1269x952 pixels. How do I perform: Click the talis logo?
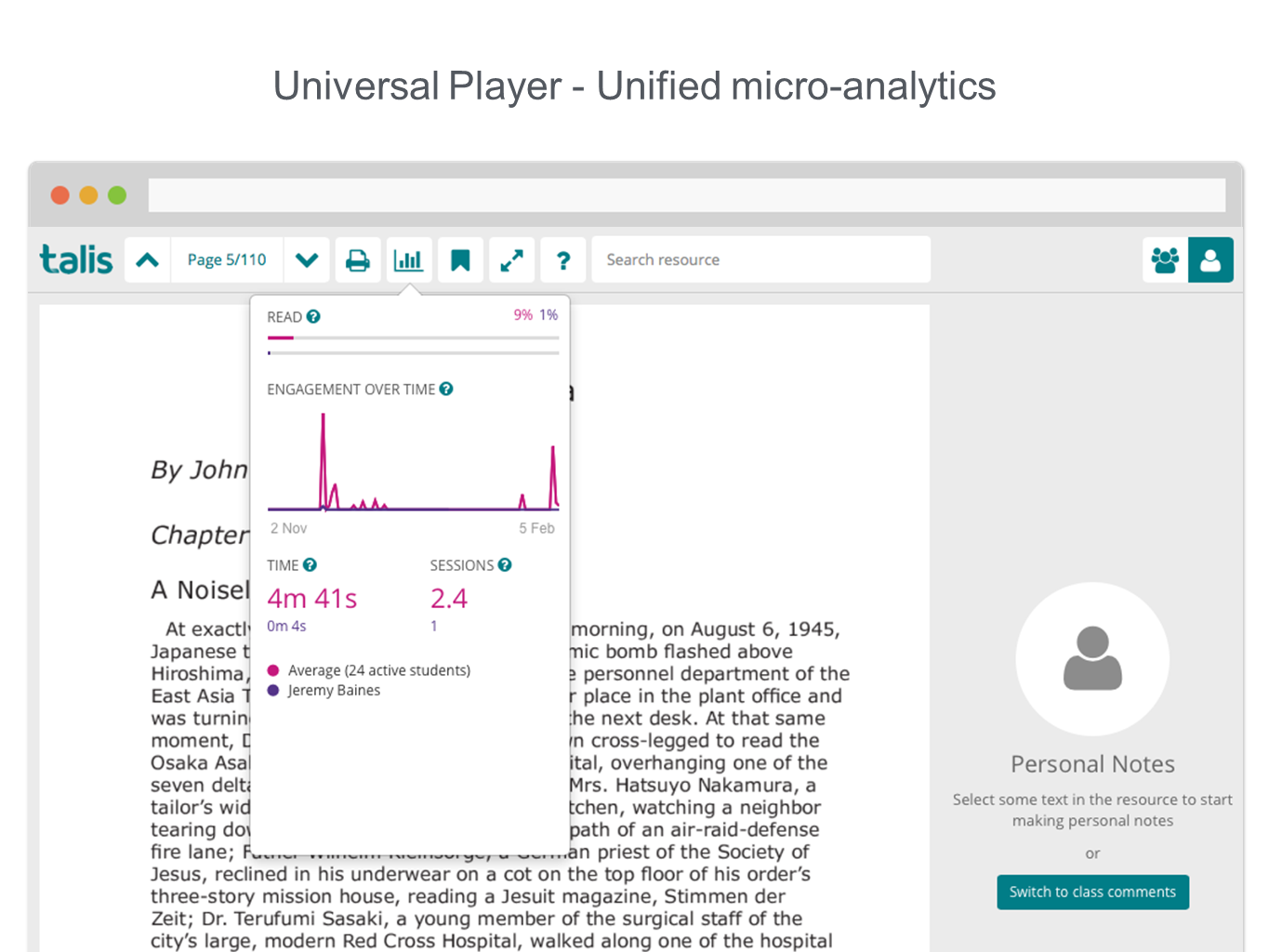[x=76, y=260]
